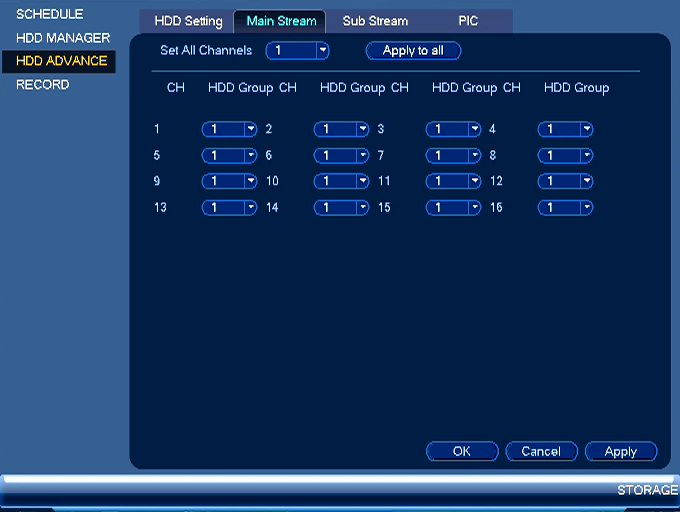Open HDD Group dropdown for channel 6
680x512 pixels.
(x=341, y=156)
